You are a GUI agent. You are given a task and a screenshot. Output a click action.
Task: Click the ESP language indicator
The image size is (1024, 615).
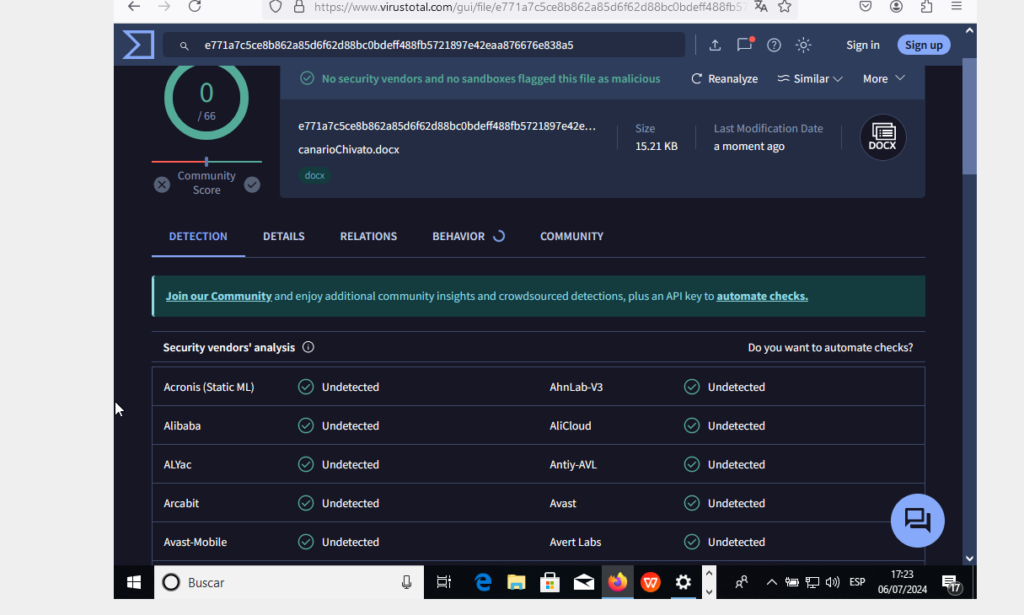click(x=857, y=582)
